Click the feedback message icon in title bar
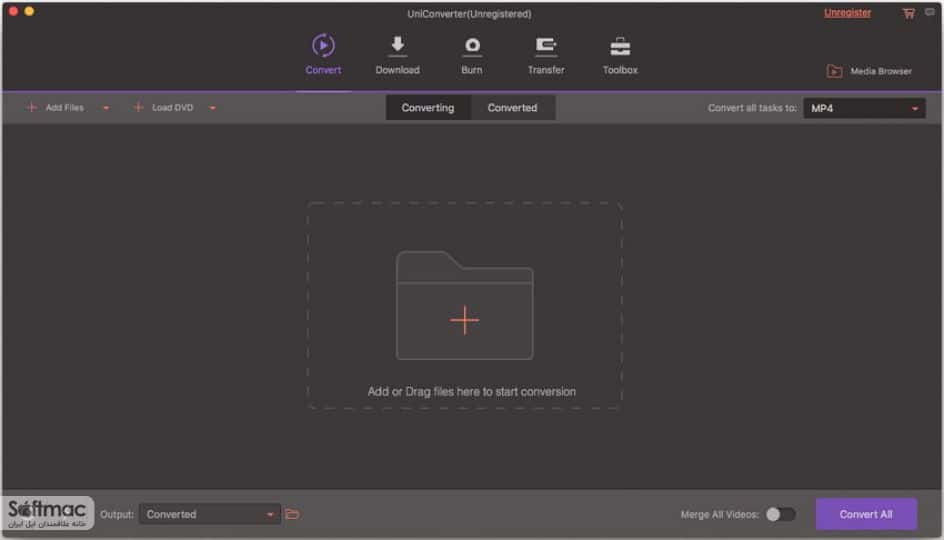944x540 pixels. [930, 12]
